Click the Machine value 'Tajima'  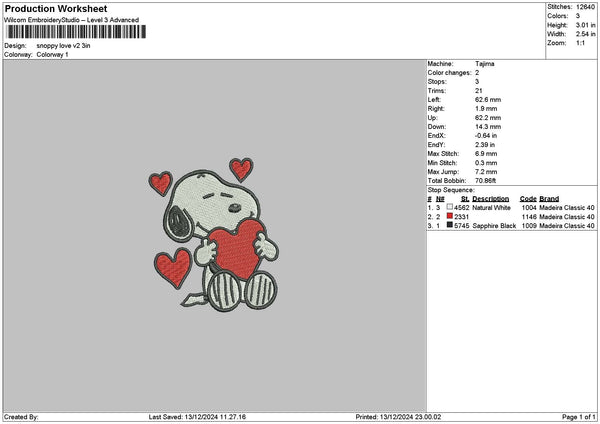click(484, 64)
